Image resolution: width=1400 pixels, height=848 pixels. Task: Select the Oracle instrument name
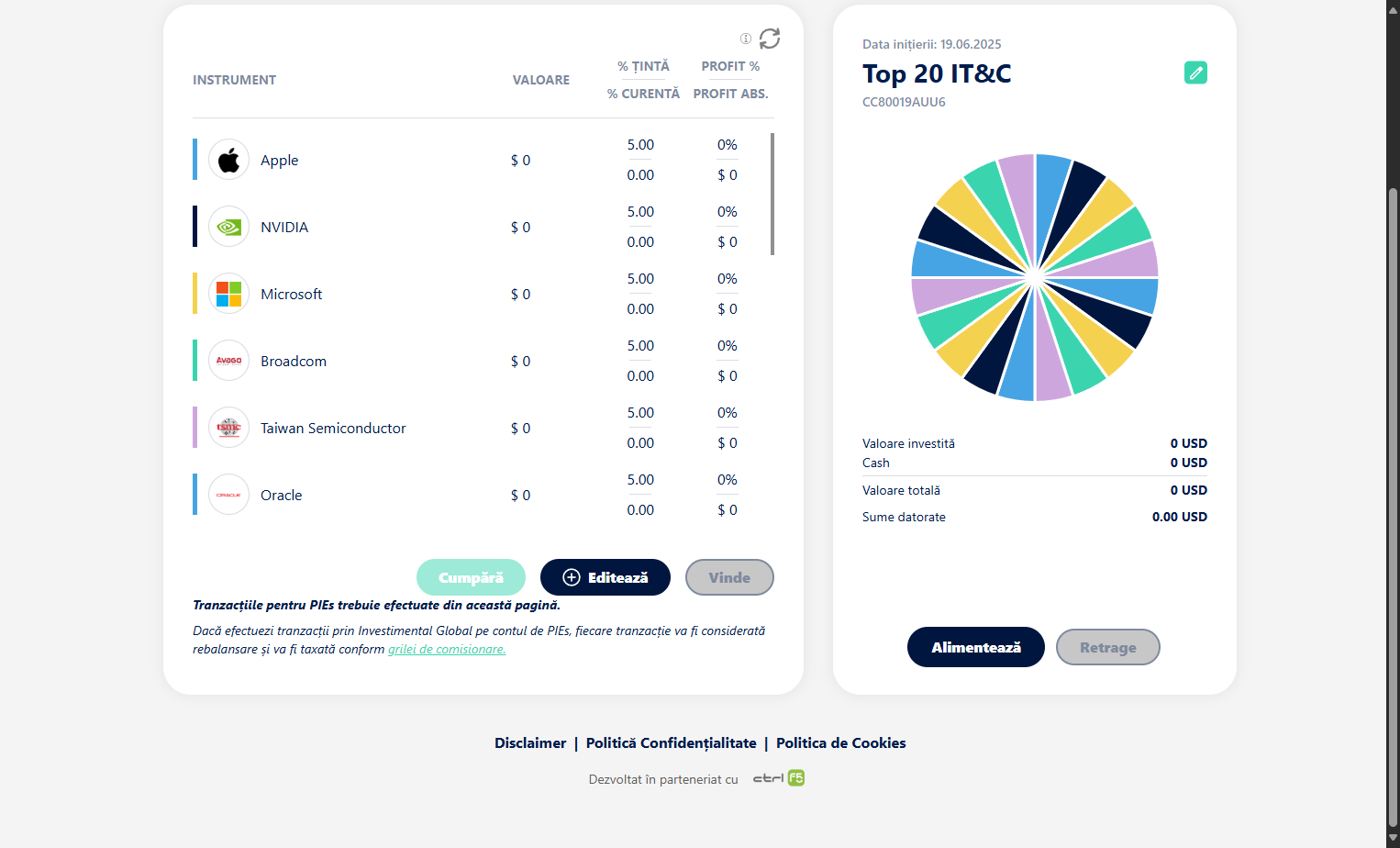click(281, 495)
